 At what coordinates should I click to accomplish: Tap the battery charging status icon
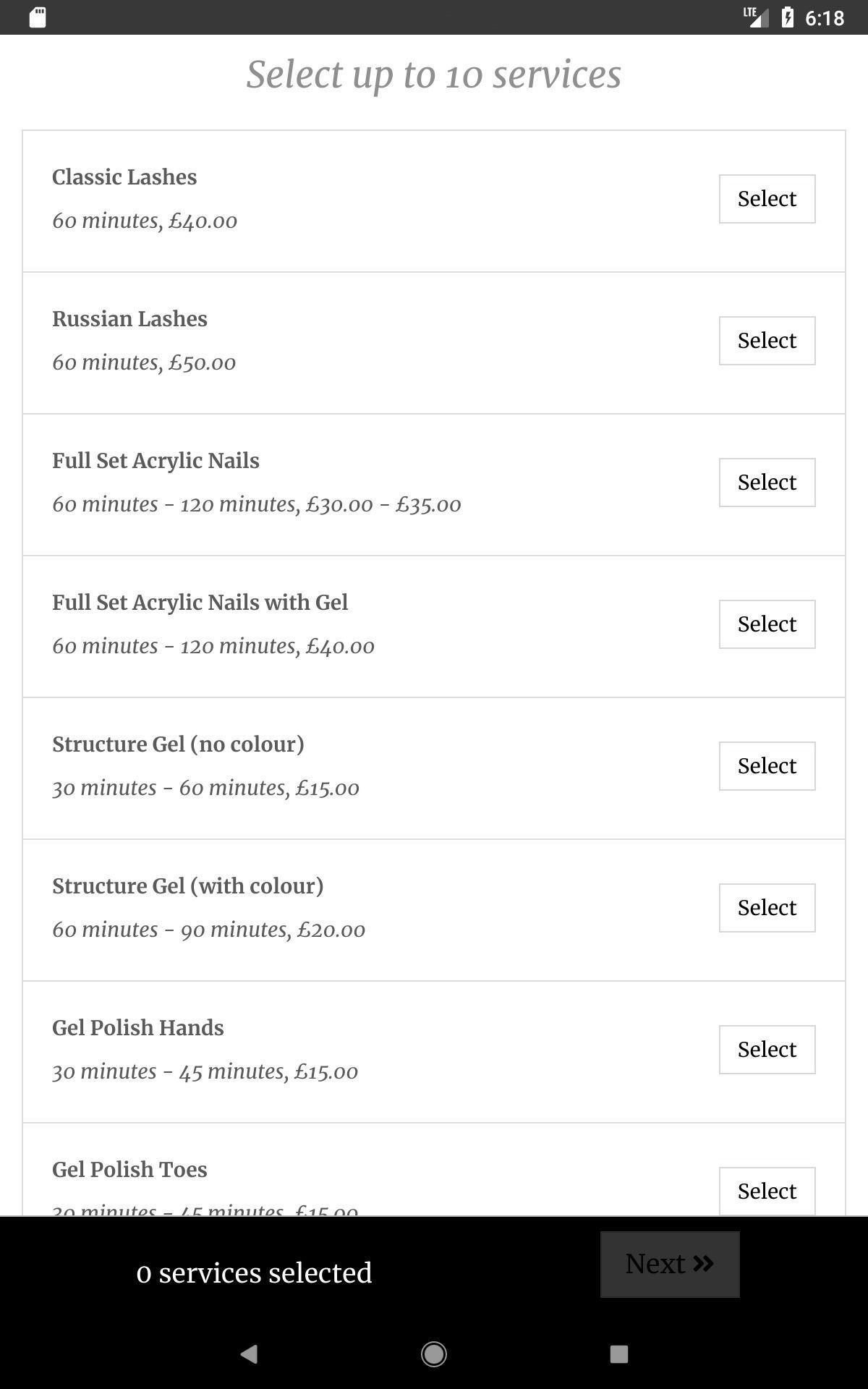click(x=788, y=17)
